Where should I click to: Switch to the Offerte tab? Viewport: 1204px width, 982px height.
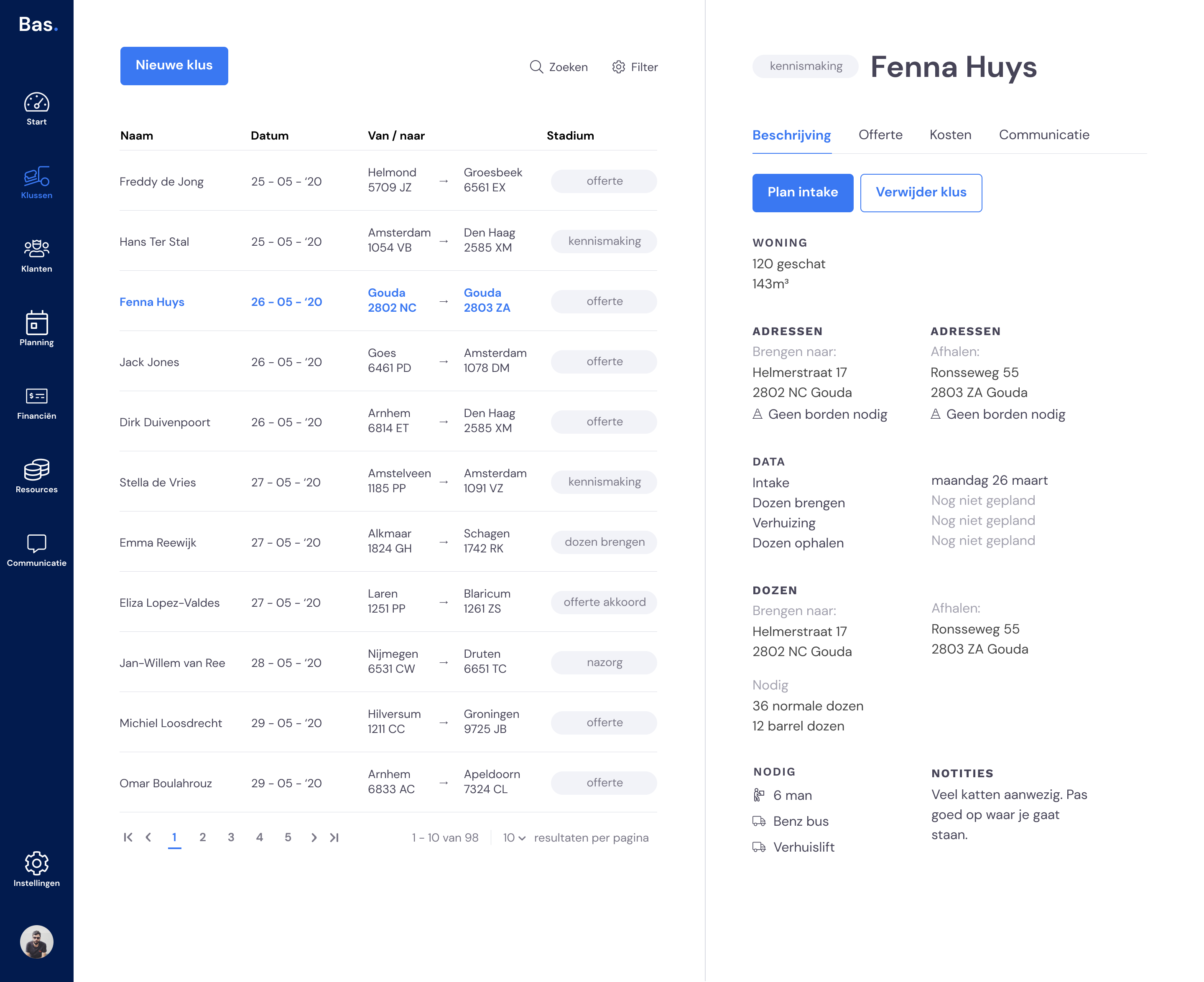[x=880, y=135]
